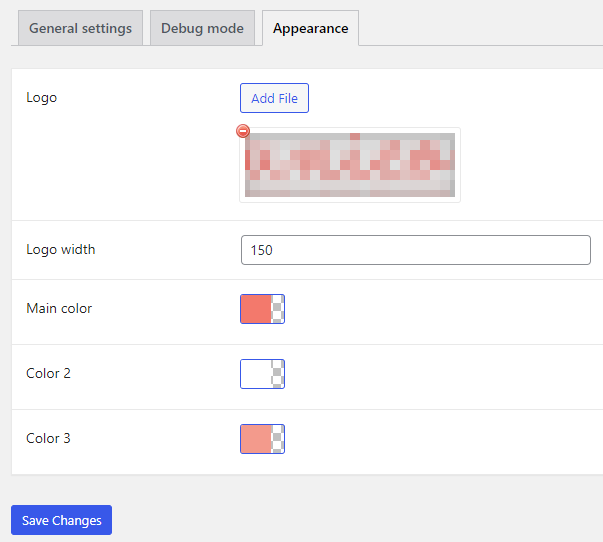Remove the uploaded logo with red minus icon
The image size is (603, 542).
click(x=243, y=132)
